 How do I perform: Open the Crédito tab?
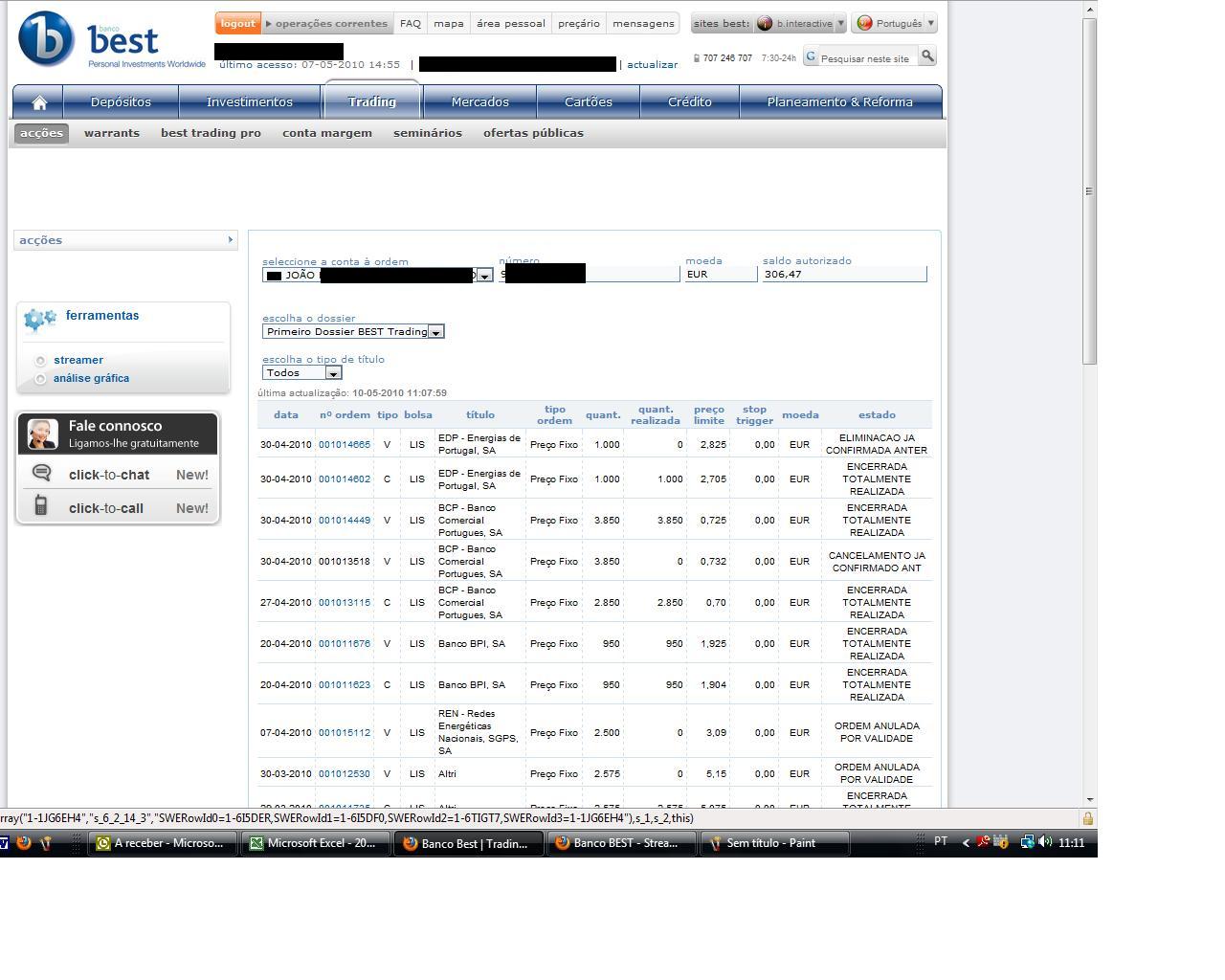pos(690,102)
